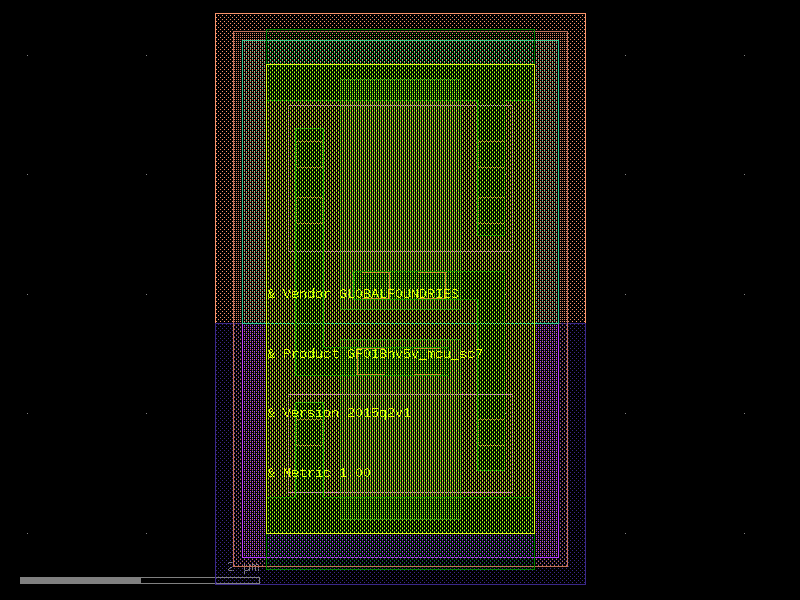Select the '& Version 2015q2v1' text label
The width and height of the screenshot is (800, 600).
click(339, 413)
